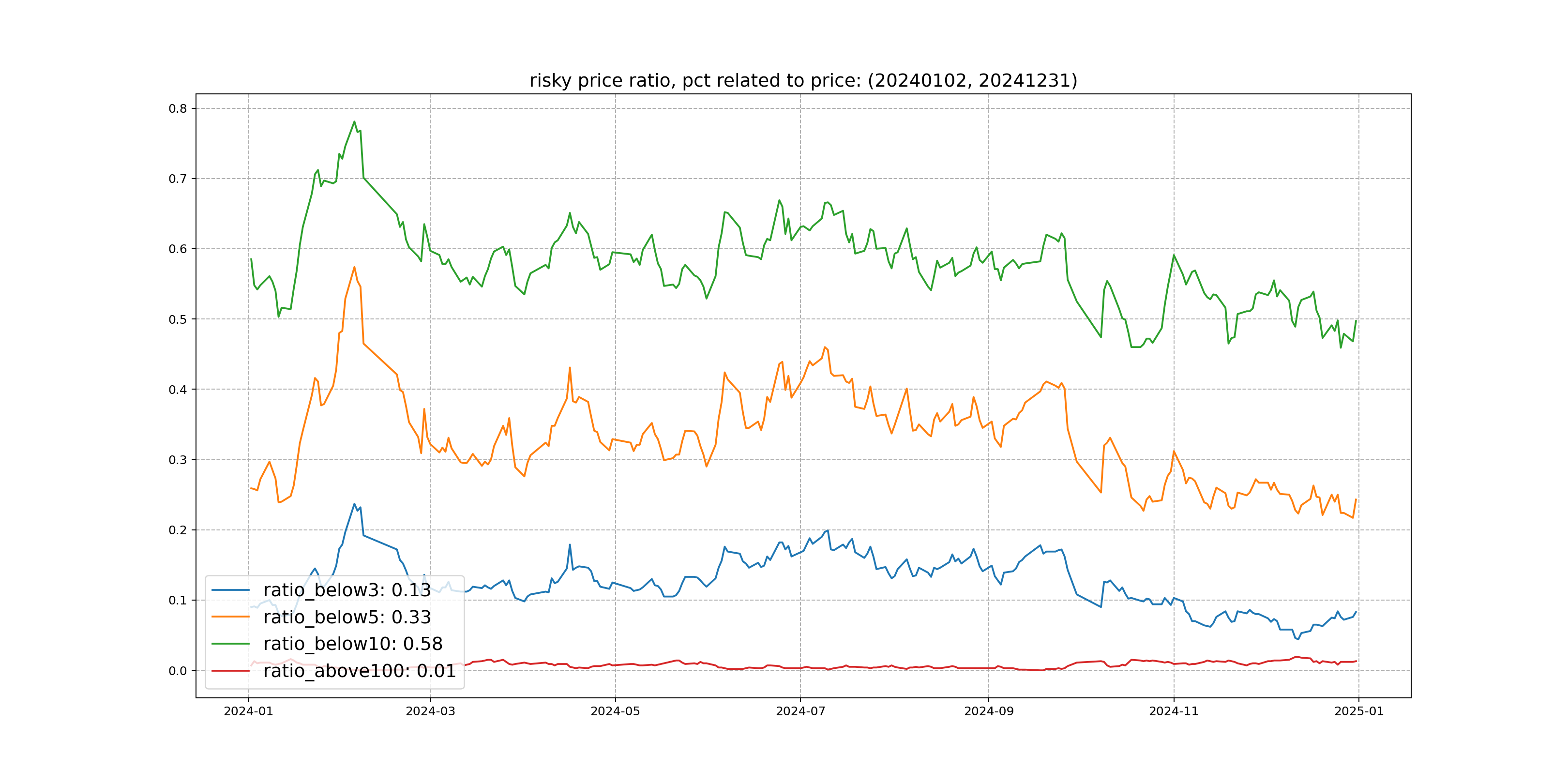The width and height of the screenshot is (1568, 784).
Task: Click the green line's highest peak
Action: [354, 122]
